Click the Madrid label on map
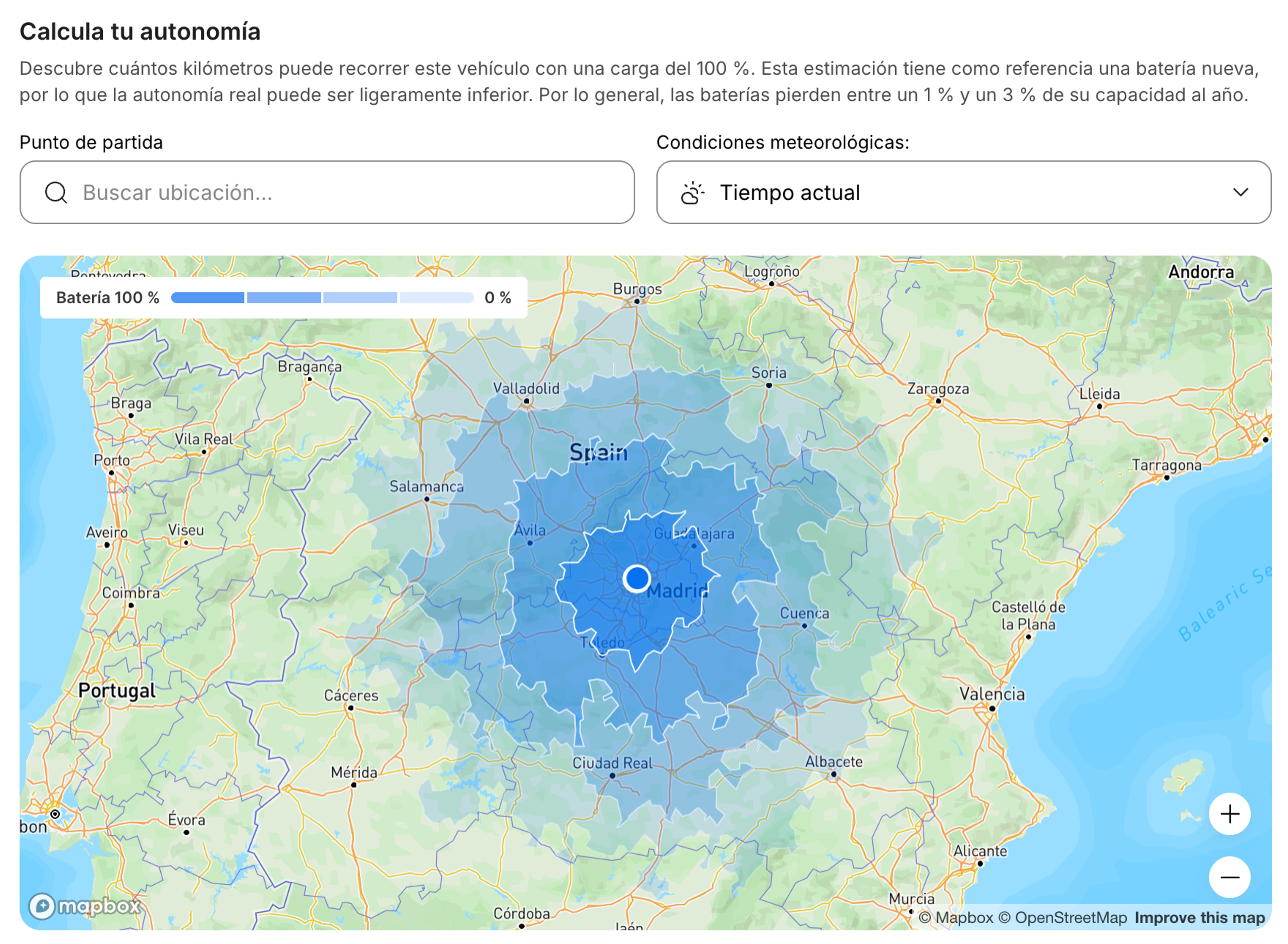Screen dimensions: 1288x944 (677, 590)
